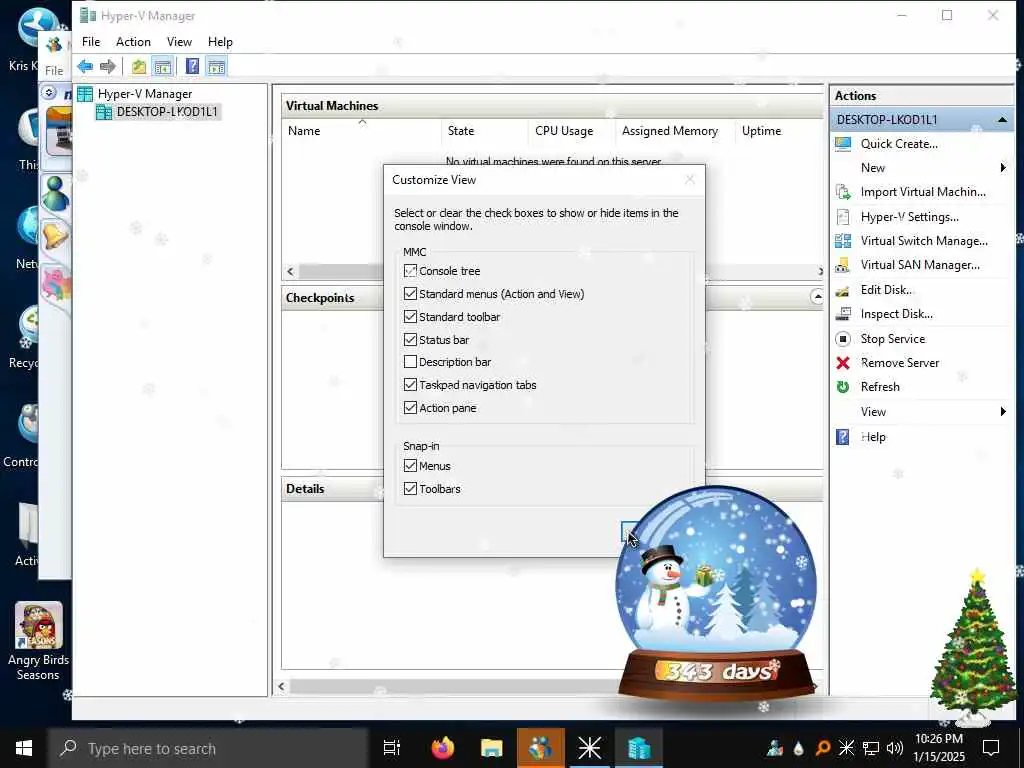Screen dimensions: 1024x768
Task: Open Task View on taskbar
Action: click(392, 748)
